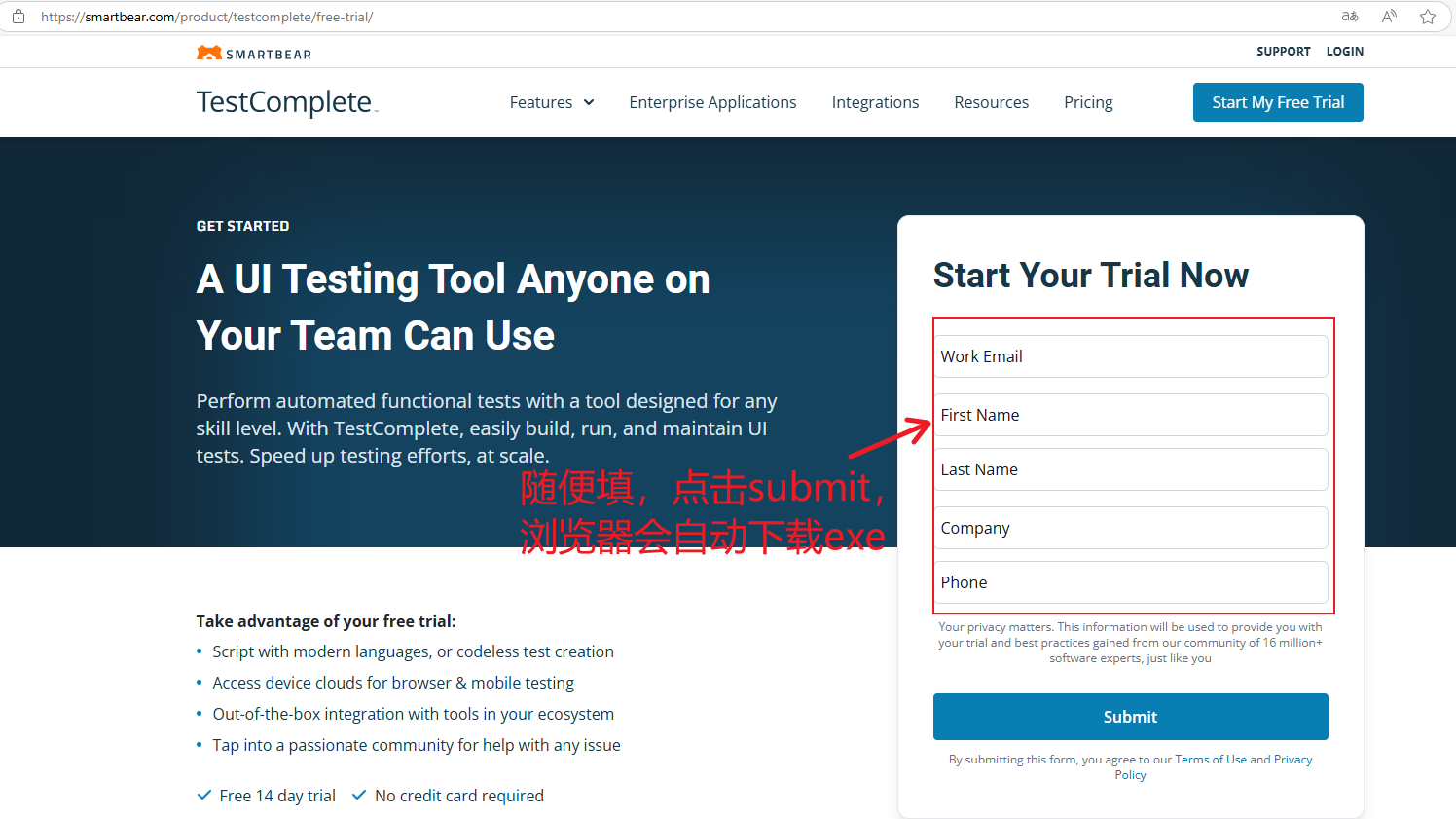Image resolution: width=1456 pixels, height=819 pixels.
Task: Open the browser translate icon
Action: [x=1350, y=17]
